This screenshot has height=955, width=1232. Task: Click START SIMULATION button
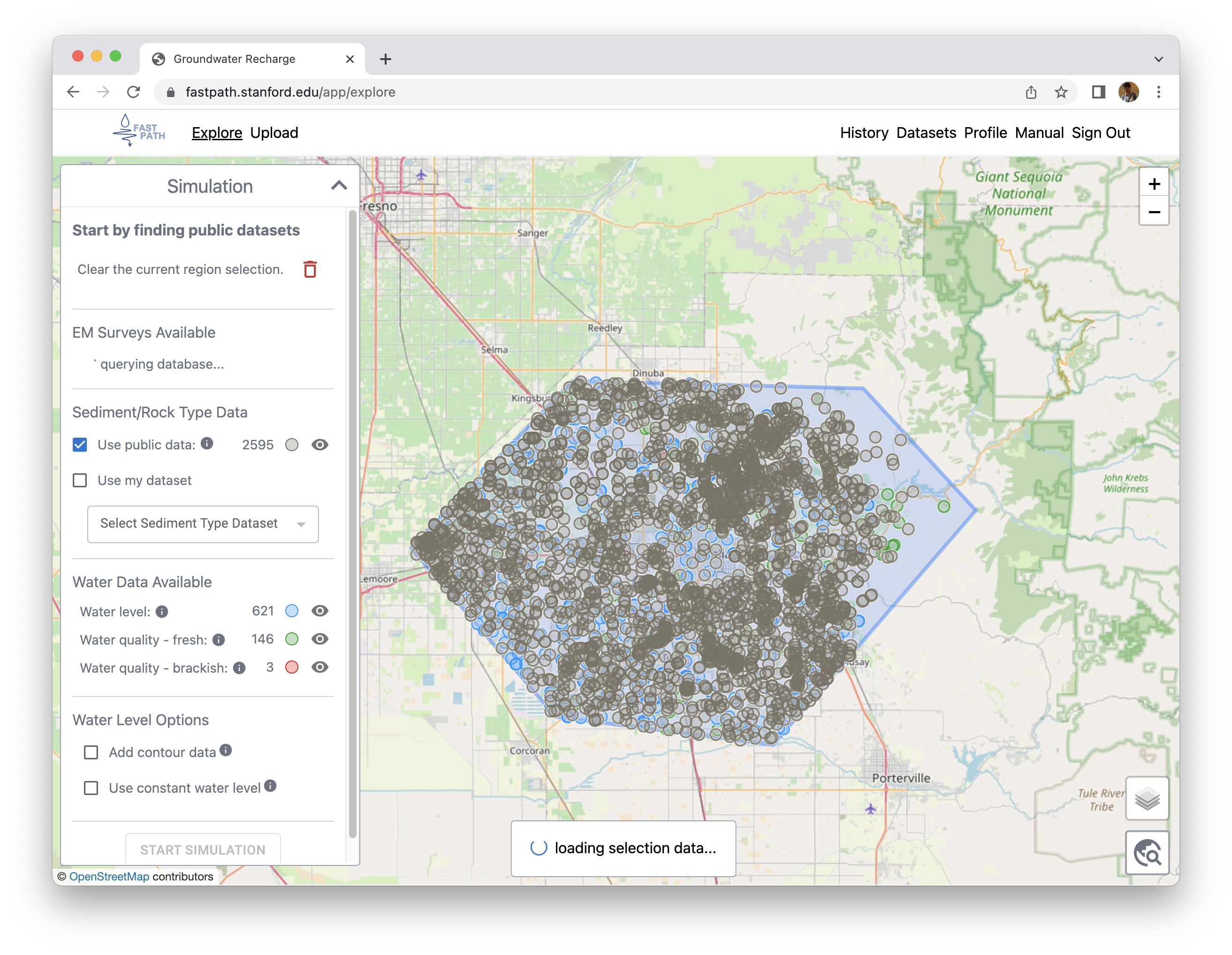(x=203, y=850)
